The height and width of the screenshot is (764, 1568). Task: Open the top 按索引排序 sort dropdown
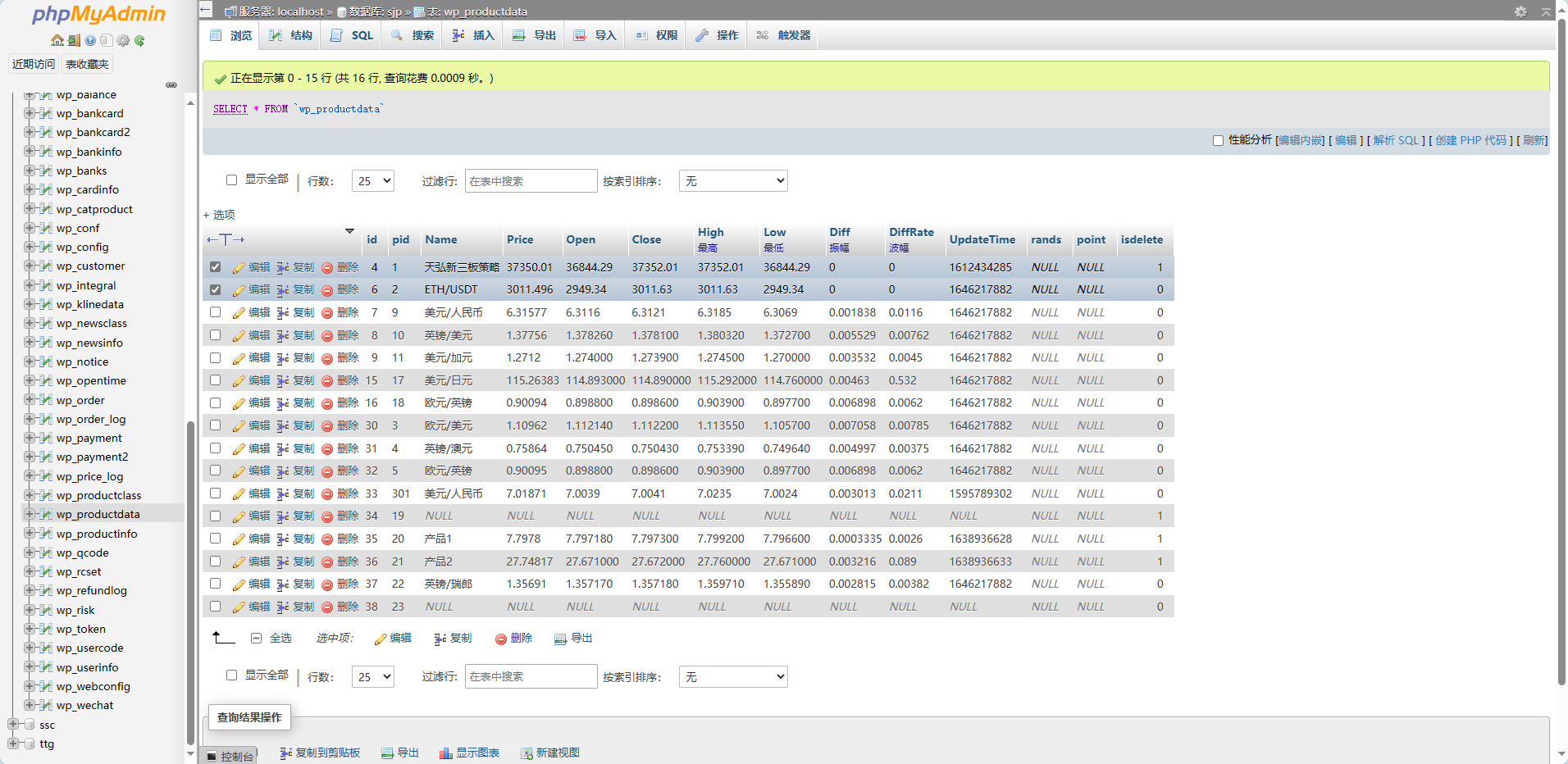pyautogui.click(x=733, y=181)
